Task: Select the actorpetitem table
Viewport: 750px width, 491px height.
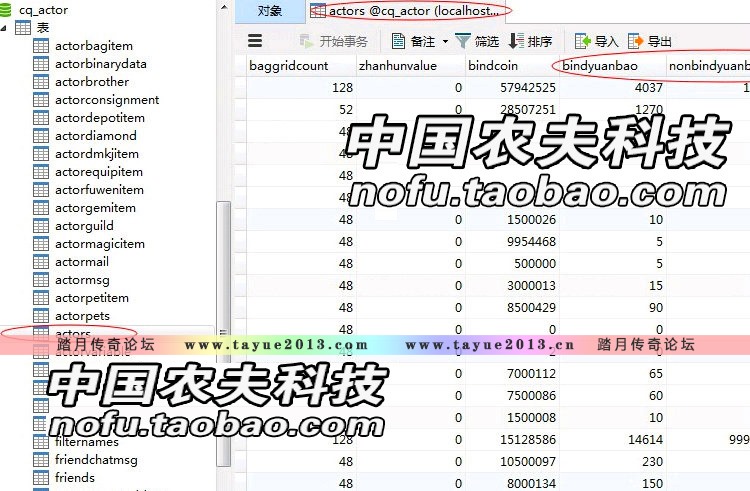Action: tap(92, 298)
